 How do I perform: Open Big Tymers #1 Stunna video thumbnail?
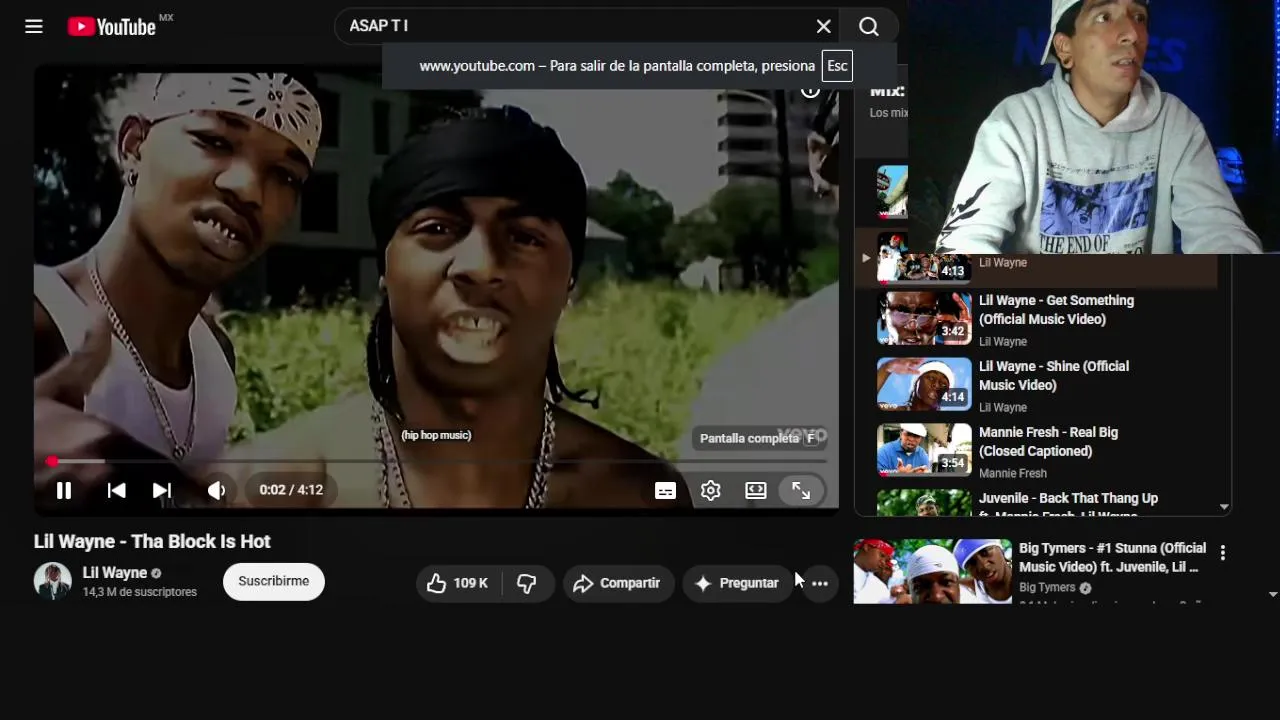[x=932, y=572]
